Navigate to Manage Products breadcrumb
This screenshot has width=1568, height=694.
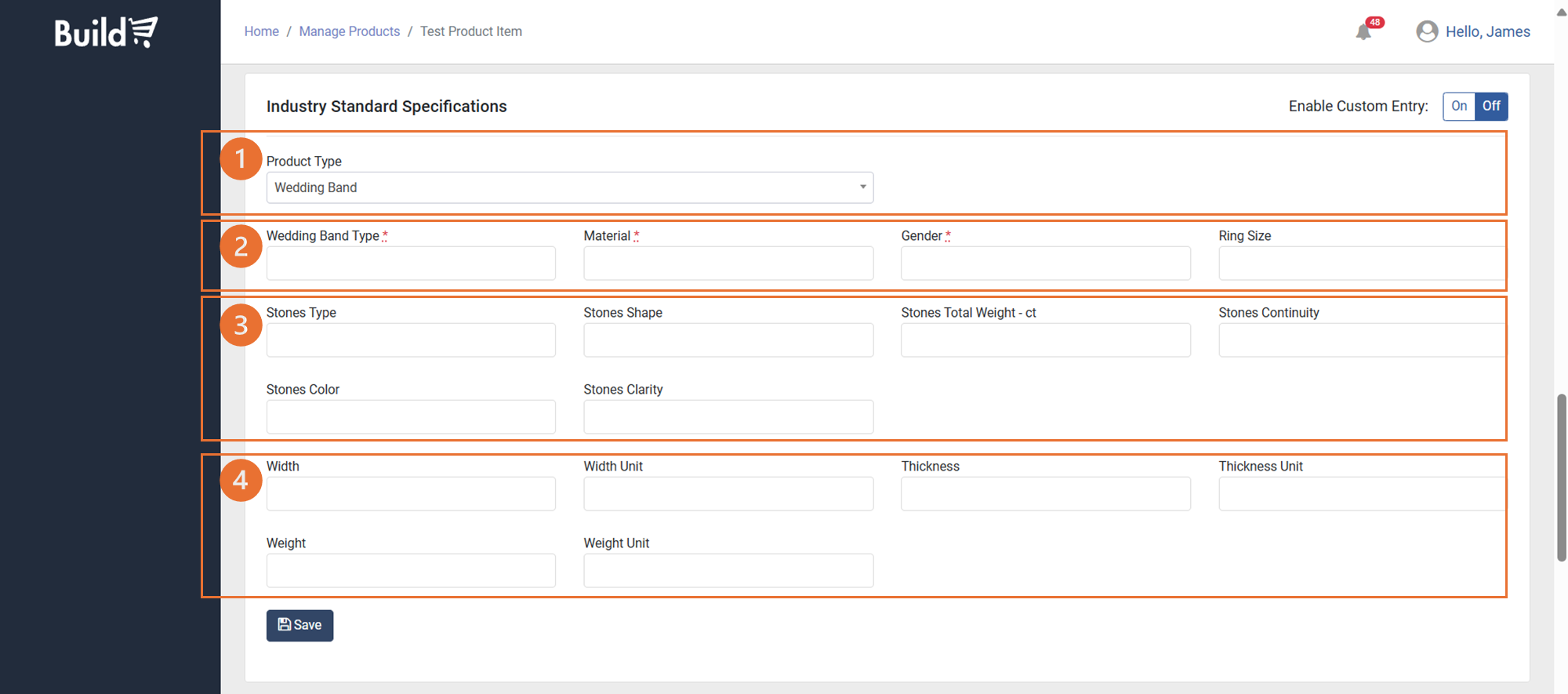[349, 31]
